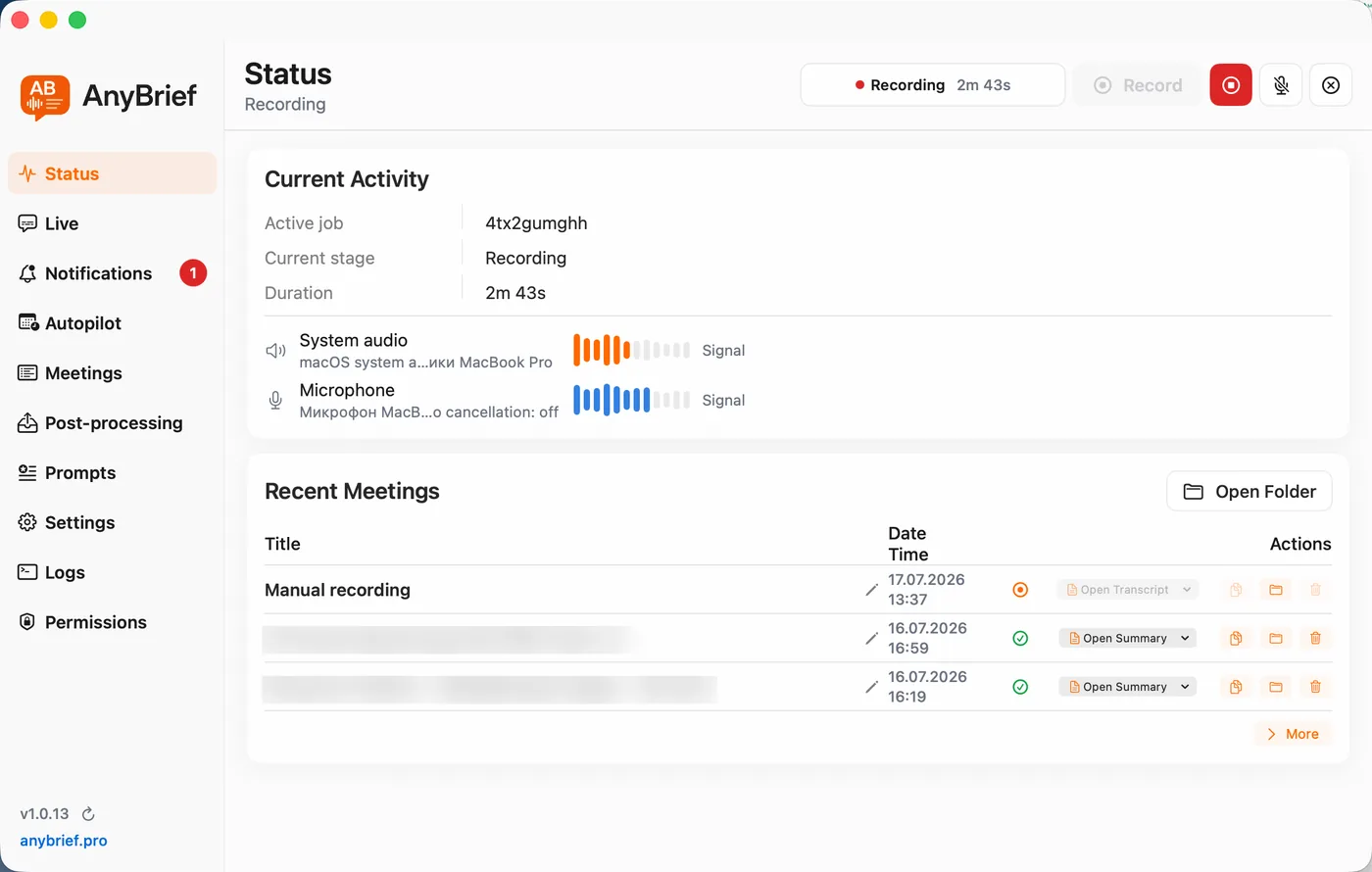Viewport: 1372px width, 872px height.
Task: Stop recording with the red stop button
Action: click(1231, 85)
